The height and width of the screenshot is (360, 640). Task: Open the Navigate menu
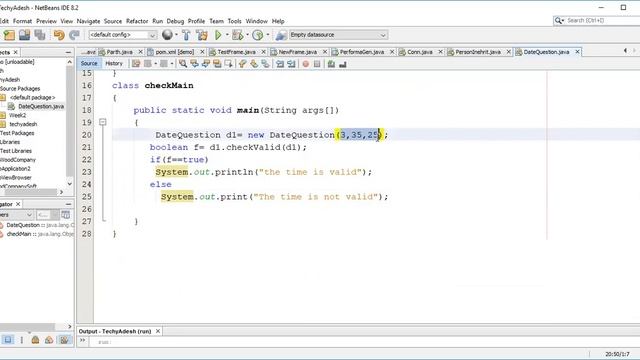88,21
